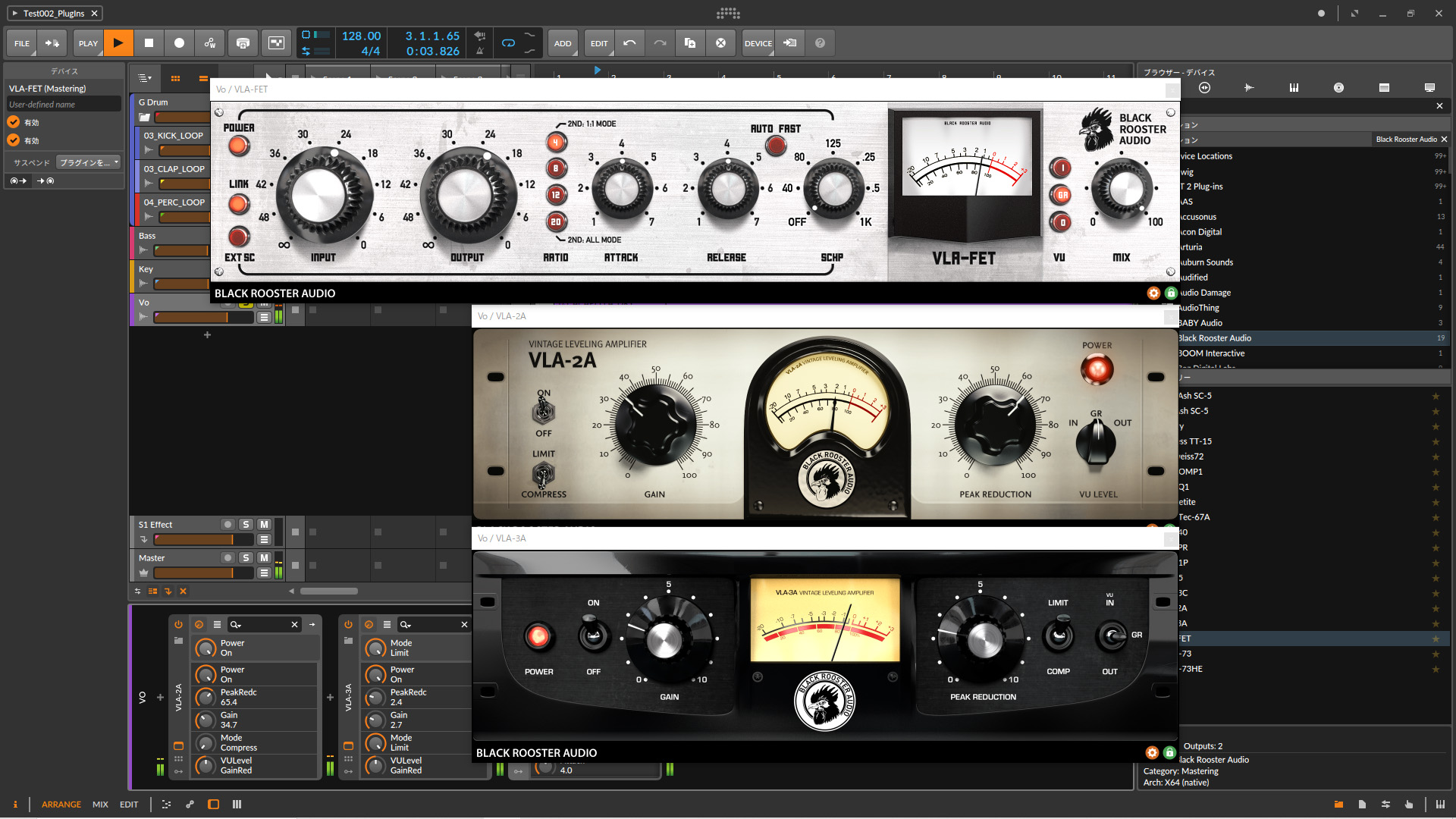
Task: Toggle the metronome icon
Action: pyautogui.click(x=479, y=51)
